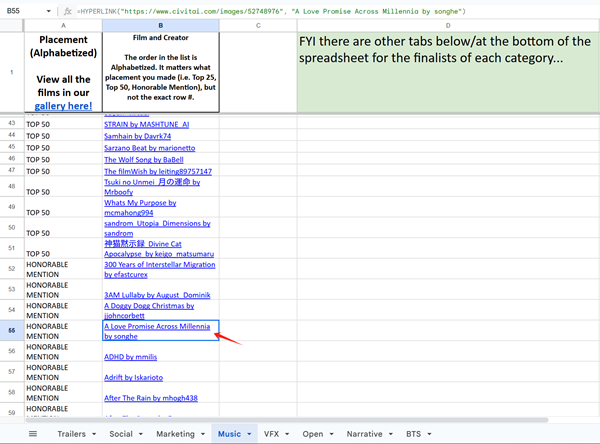
Task: Click the fx function icon
Action: pos(67,9)
